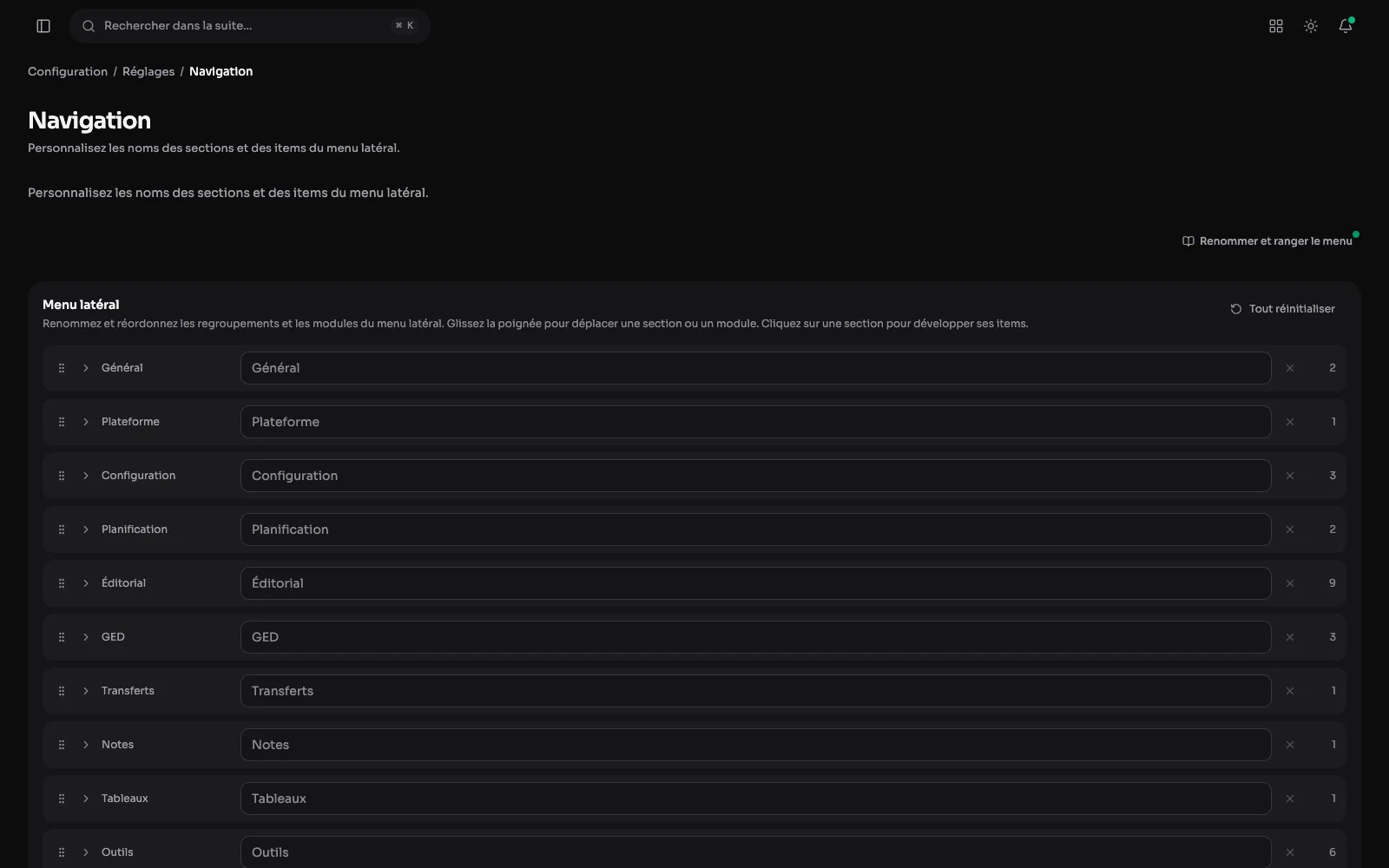The height and width of the screenshot is (868, 1389).
Task: Expand the Planification section chevron
Action: 86,529
